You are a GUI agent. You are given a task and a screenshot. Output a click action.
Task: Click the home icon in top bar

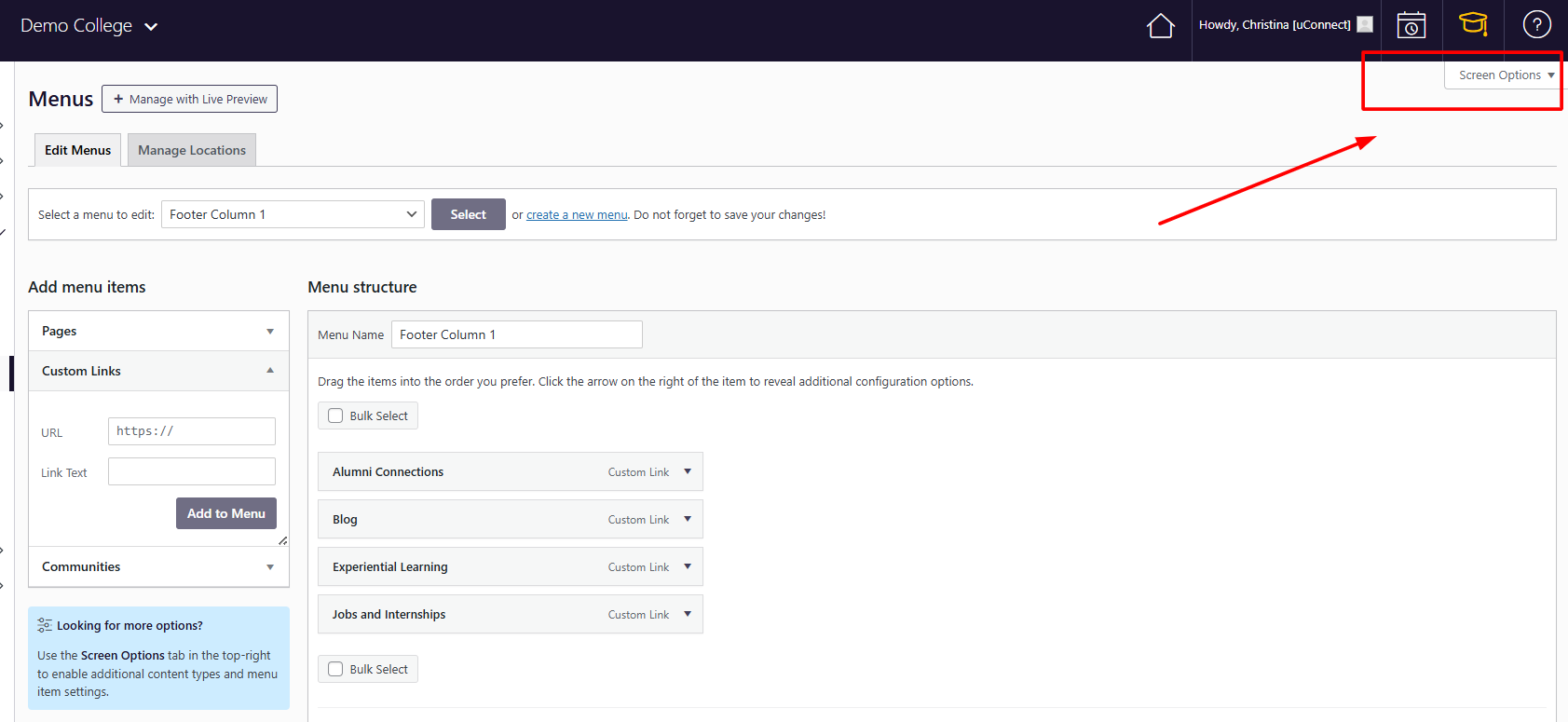coord(1160,26)
